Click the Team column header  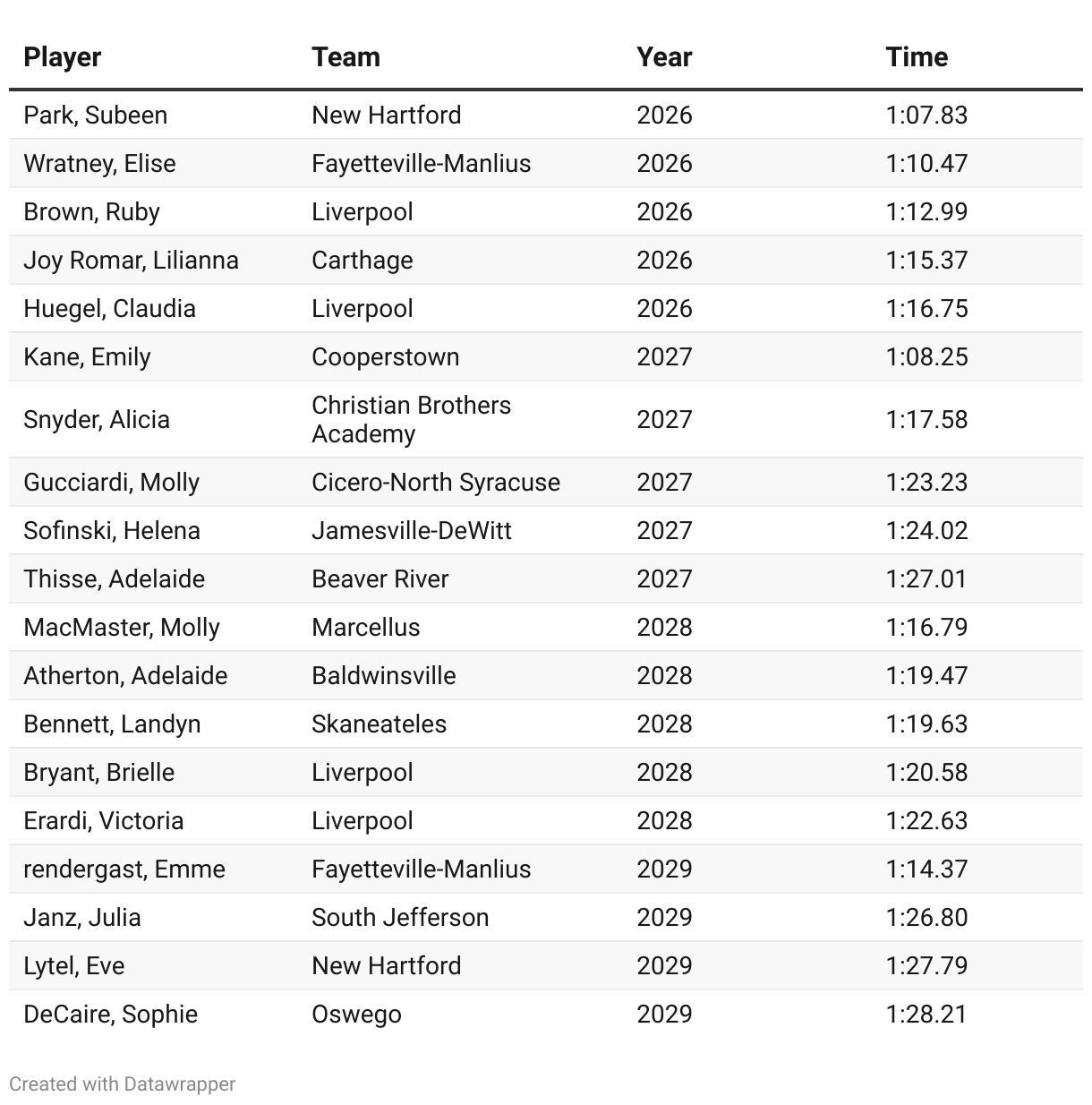[346, 57]
